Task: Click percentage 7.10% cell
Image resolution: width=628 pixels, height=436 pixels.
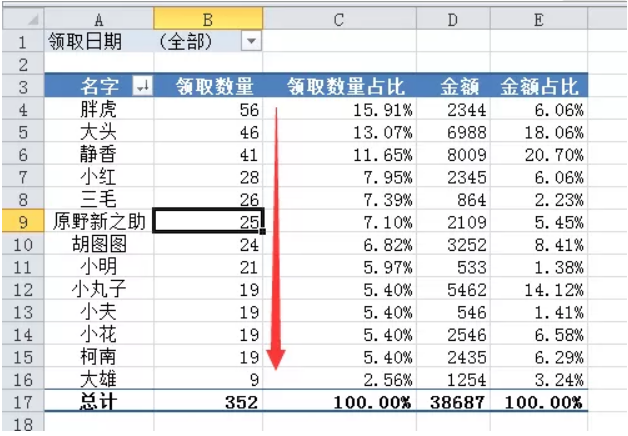Action: click(x=339, y=221)
